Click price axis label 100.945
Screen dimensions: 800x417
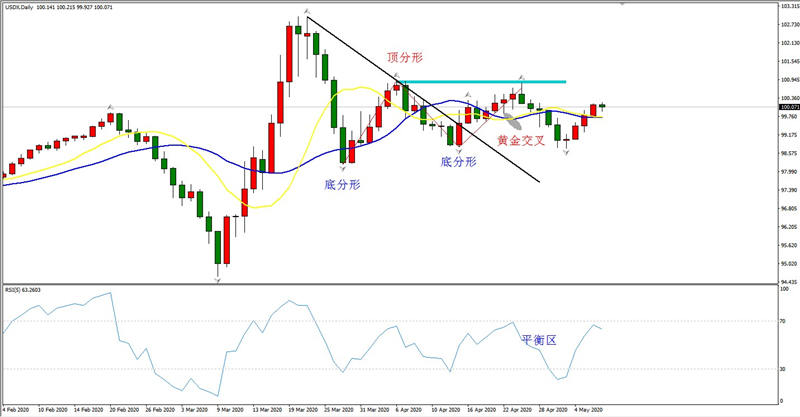789,80
